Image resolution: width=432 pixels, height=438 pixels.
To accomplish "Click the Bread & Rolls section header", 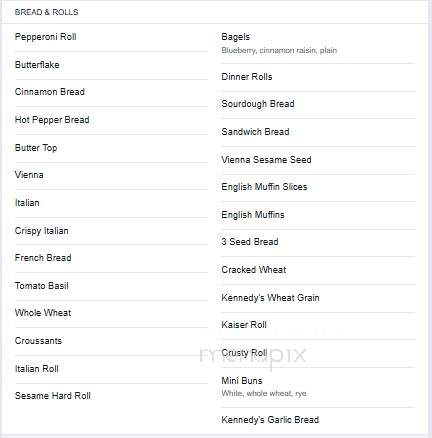I will pos(46,12).
